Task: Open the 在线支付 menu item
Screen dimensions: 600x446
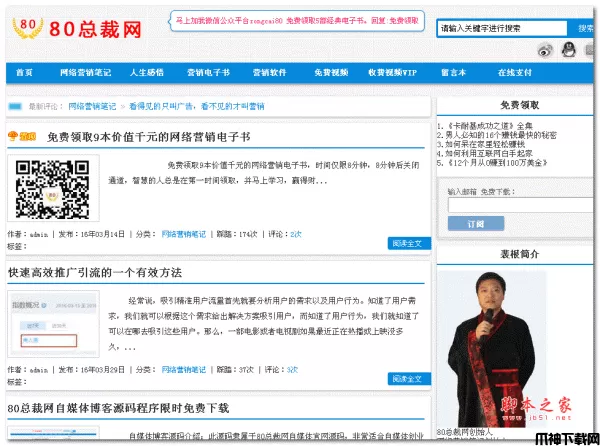Action: (x=515, y=73)
